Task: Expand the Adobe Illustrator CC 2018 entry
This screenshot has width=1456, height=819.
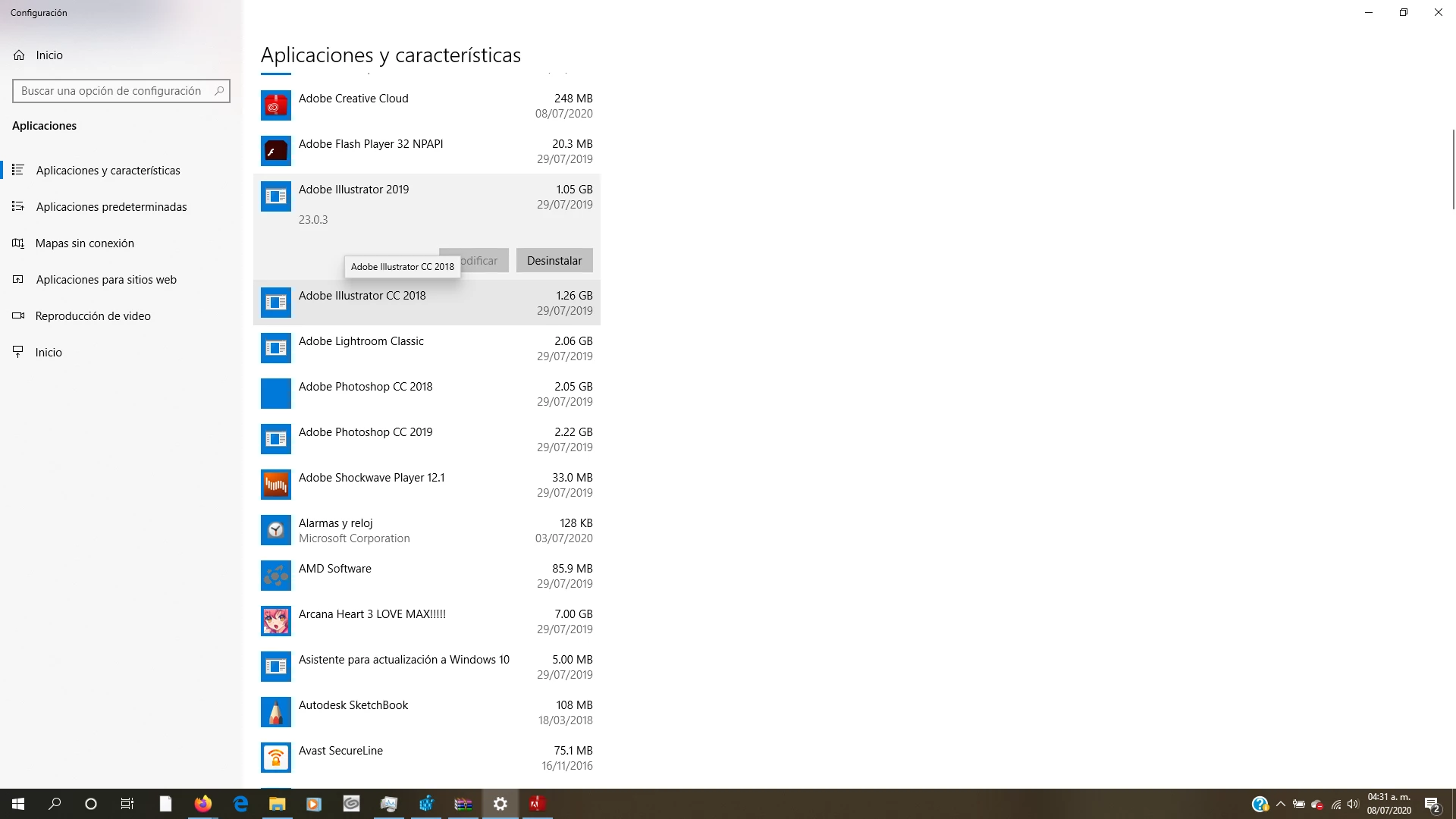Action: 426,303
